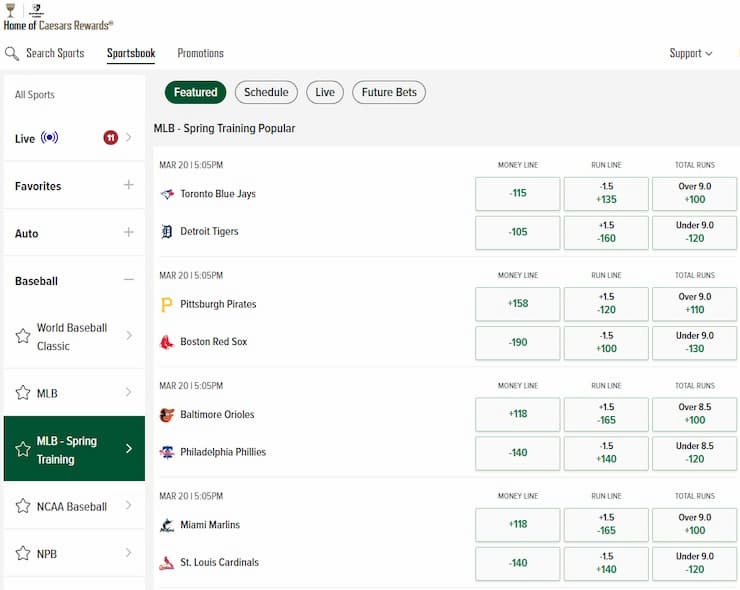Pick Over 9.0 +110 Pirates game

point(694,304)
